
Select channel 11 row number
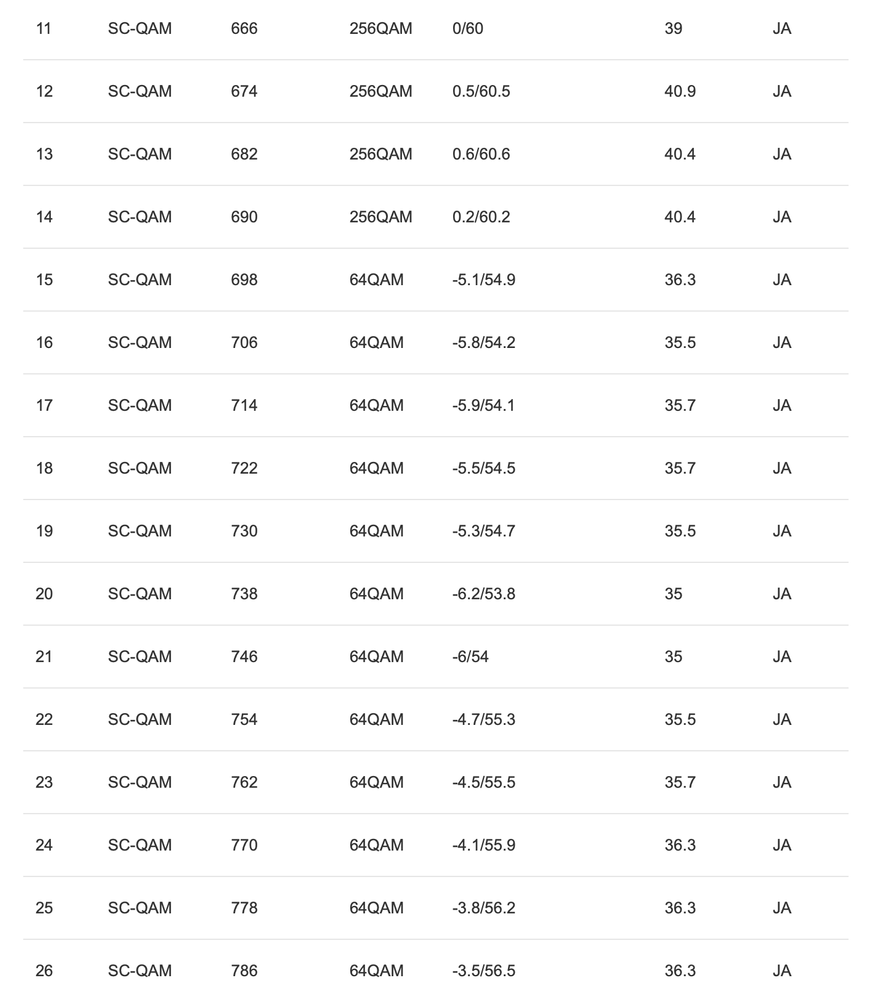click(x=43, y=29)
